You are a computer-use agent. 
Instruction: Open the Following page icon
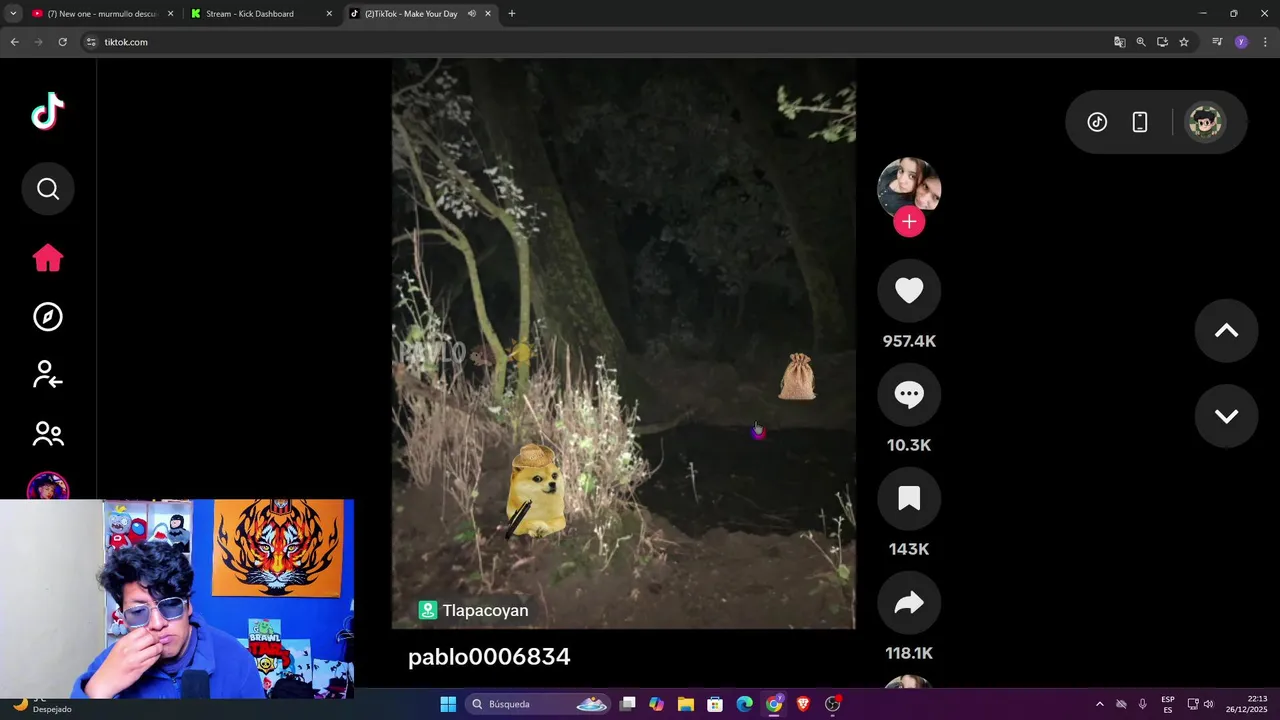coord(48,375)
